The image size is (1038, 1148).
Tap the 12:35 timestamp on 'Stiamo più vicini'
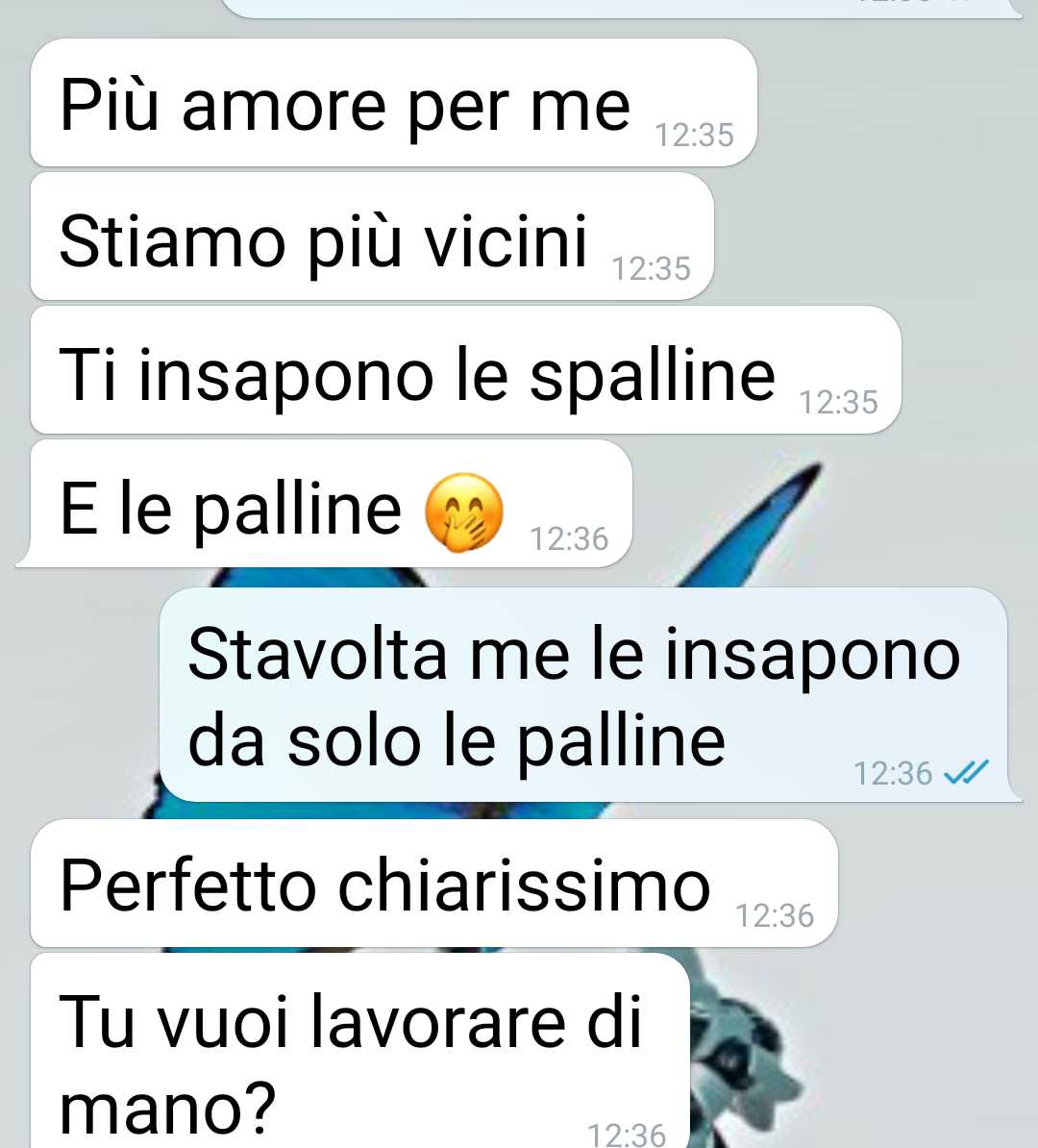click(x=651, y=268)
